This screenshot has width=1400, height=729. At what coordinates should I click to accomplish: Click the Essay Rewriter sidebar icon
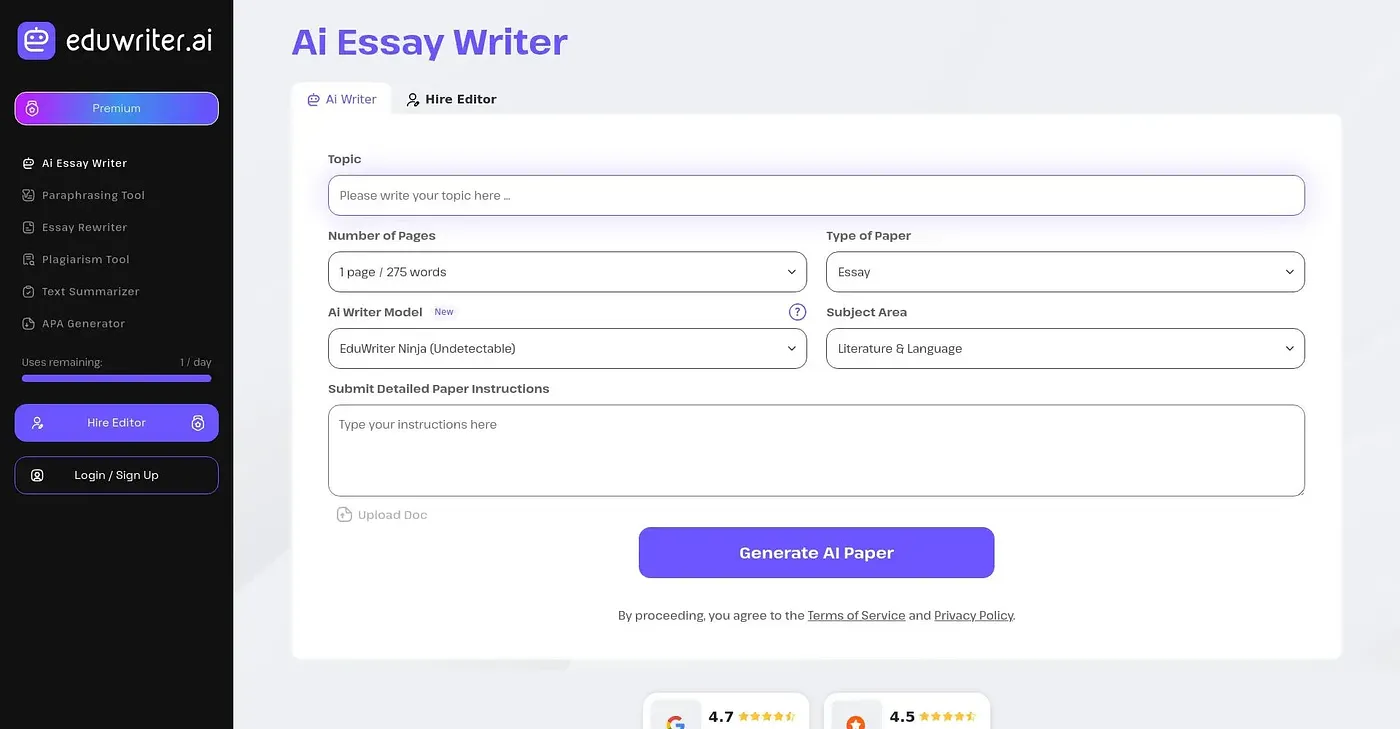coord(29,227)
